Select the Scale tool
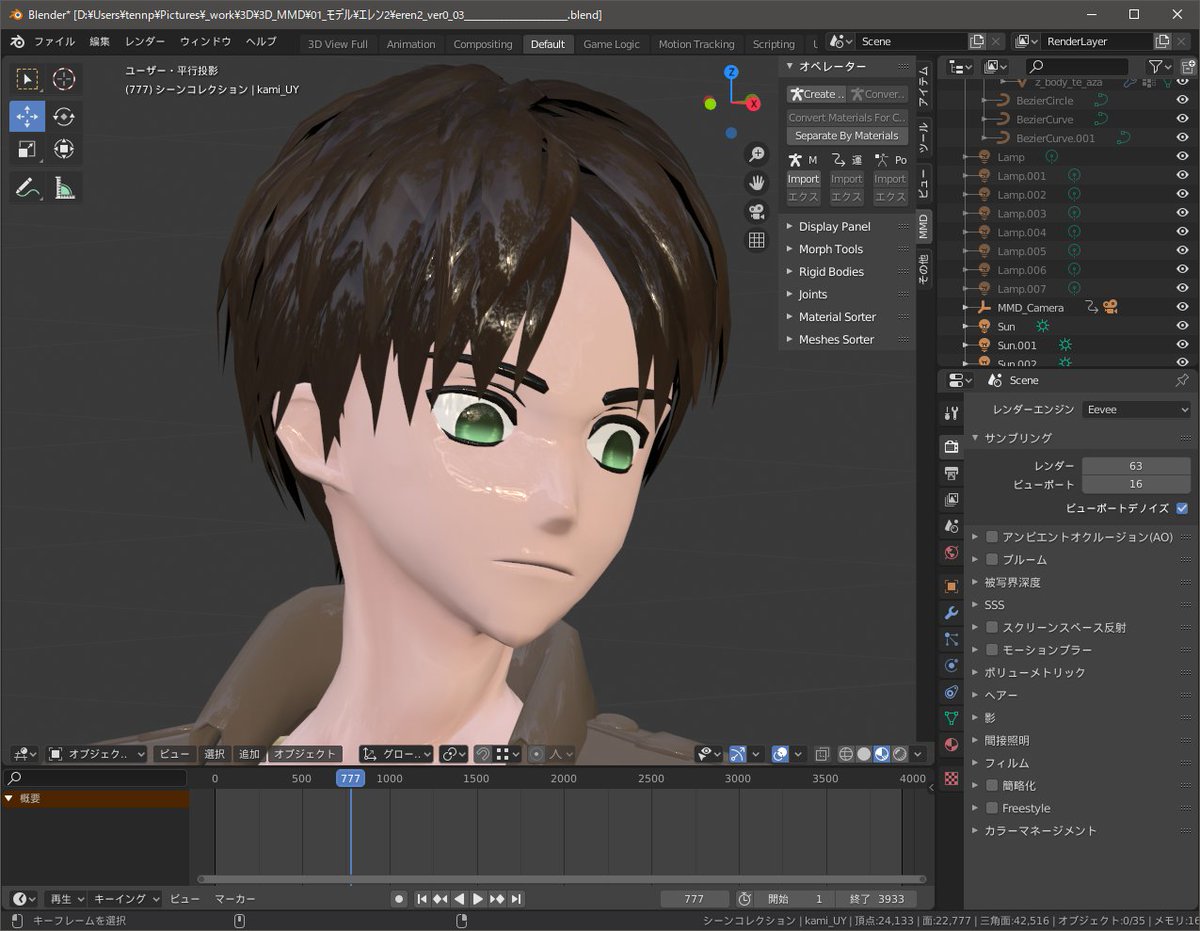1200x931 pixels. pos(27,150)
